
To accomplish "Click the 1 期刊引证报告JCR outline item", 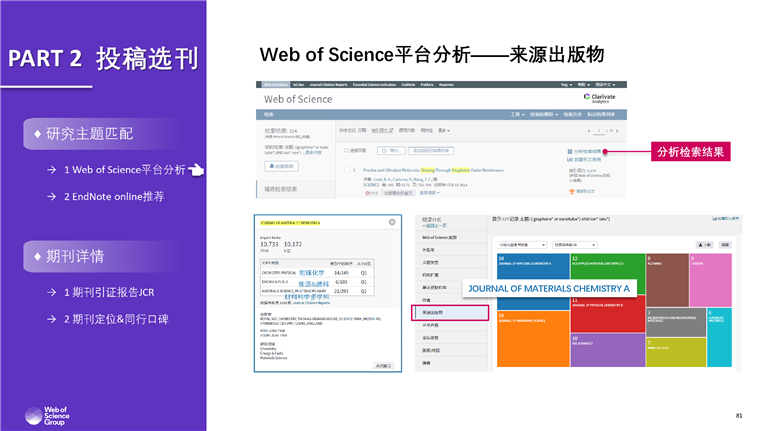I will [109, 292].
